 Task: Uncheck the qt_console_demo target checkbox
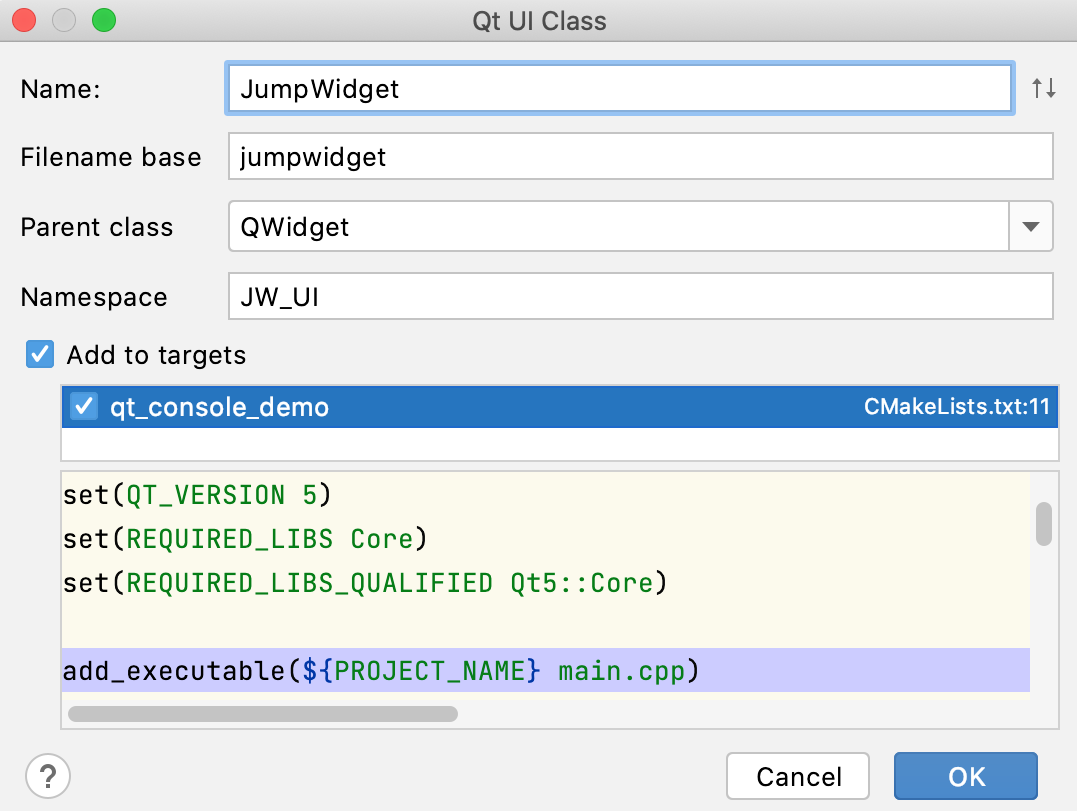(84, 407)
